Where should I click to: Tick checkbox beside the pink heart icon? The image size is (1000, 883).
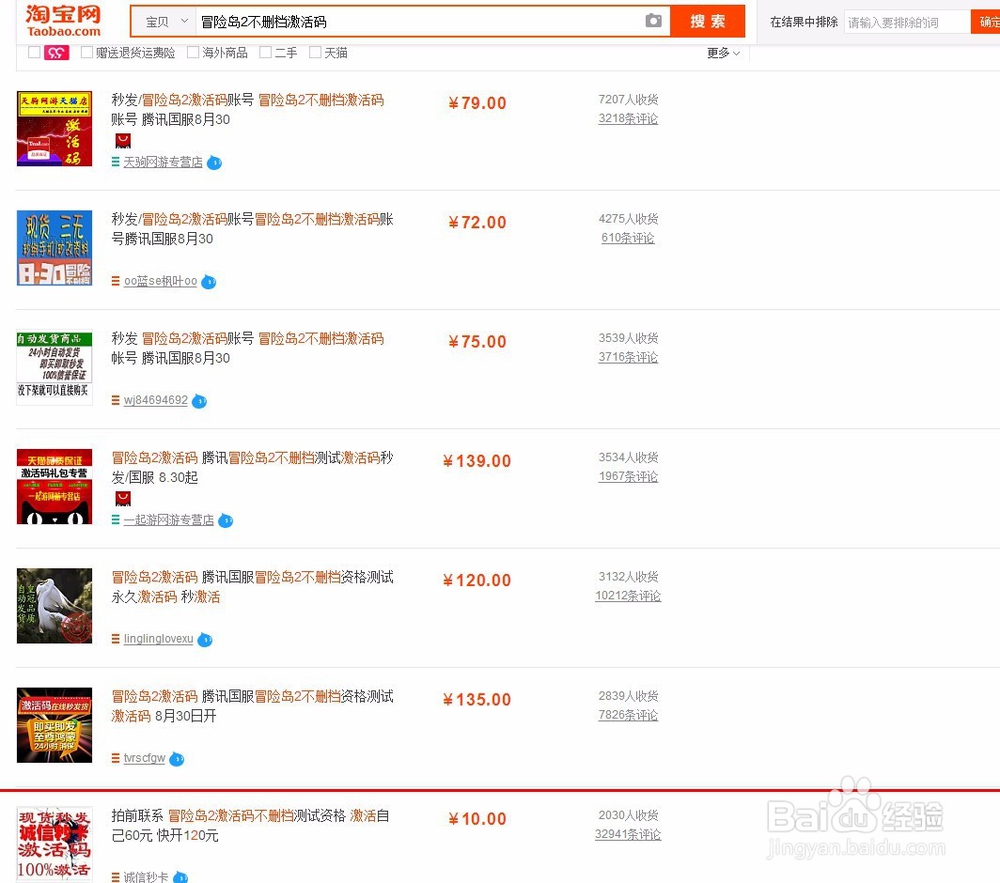34,52
